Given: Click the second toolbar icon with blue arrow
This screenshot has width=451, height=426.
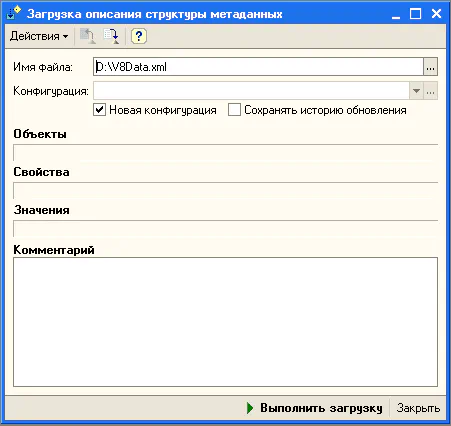Looking at the screenshot, I should pyautogui.click(x=111, y=36).
